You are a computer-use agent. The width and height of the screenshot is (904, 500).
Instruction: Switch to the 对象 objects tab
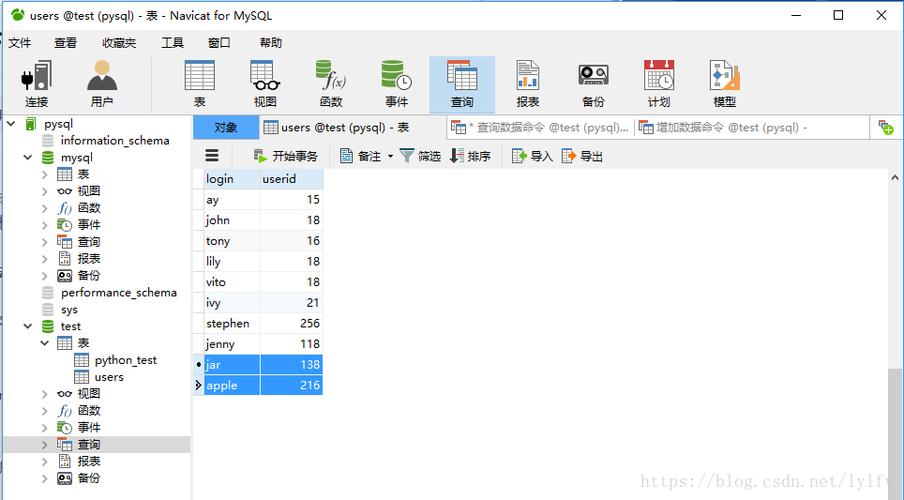click(226, 127)
